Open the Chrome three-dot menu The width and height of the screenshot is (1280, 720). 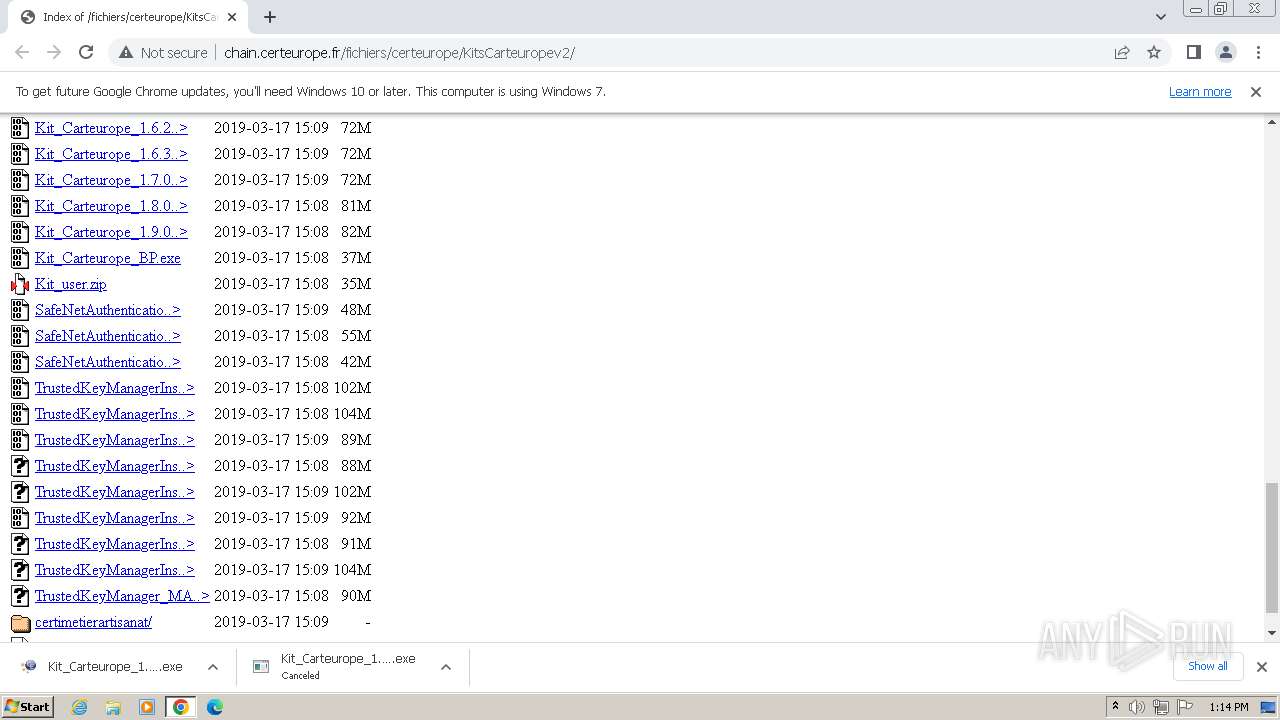pos(1258,52)
